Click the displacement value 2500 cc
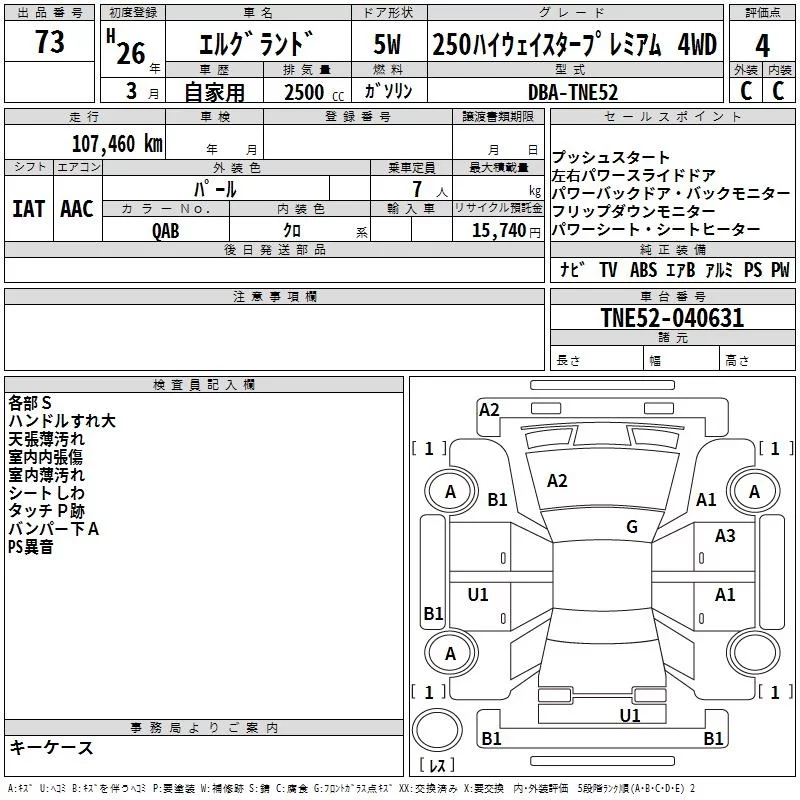Image resolution: width=800 pixels, height=800 pixels. tap(314, 93)
